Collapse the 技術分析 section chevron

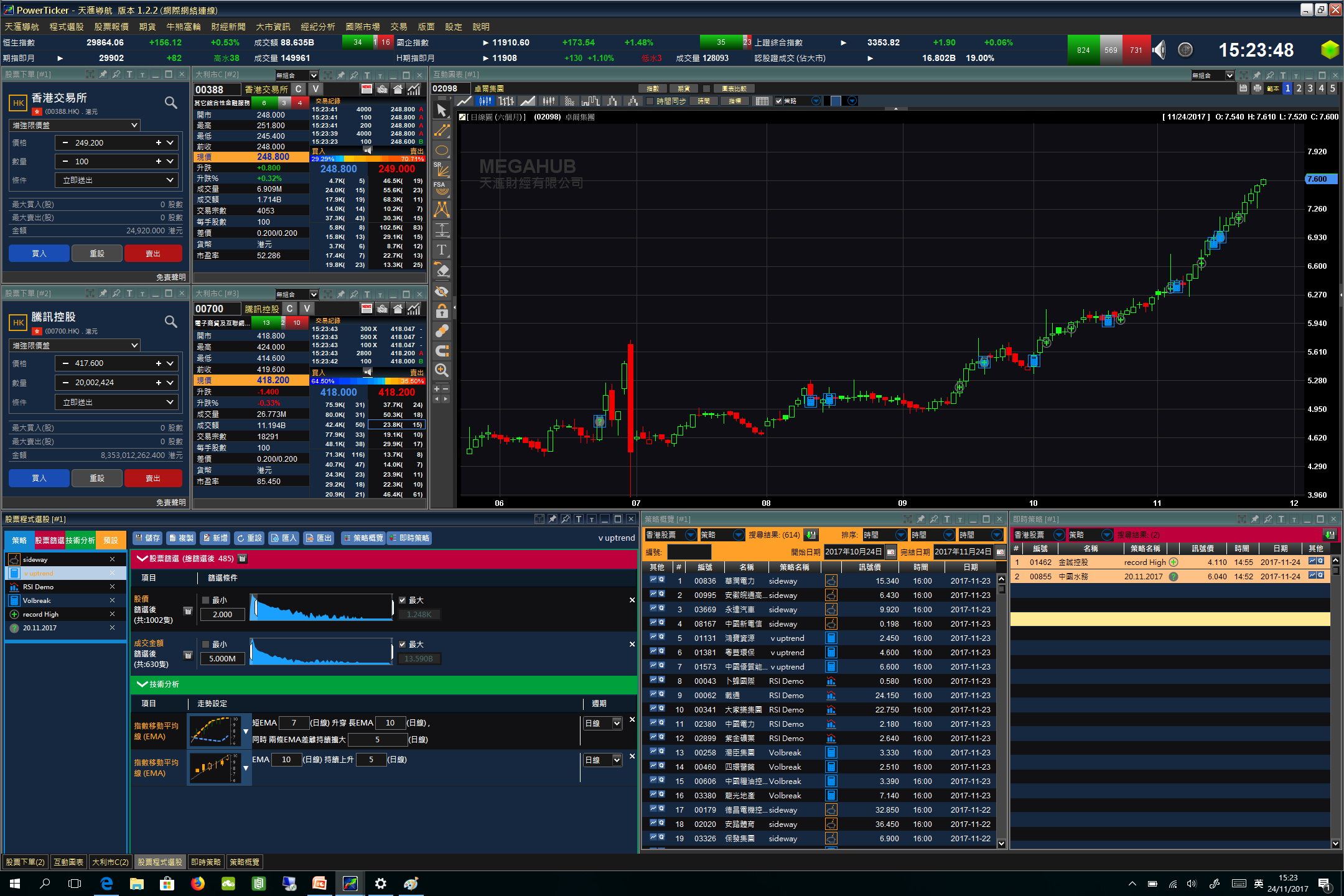pos(142,684)
